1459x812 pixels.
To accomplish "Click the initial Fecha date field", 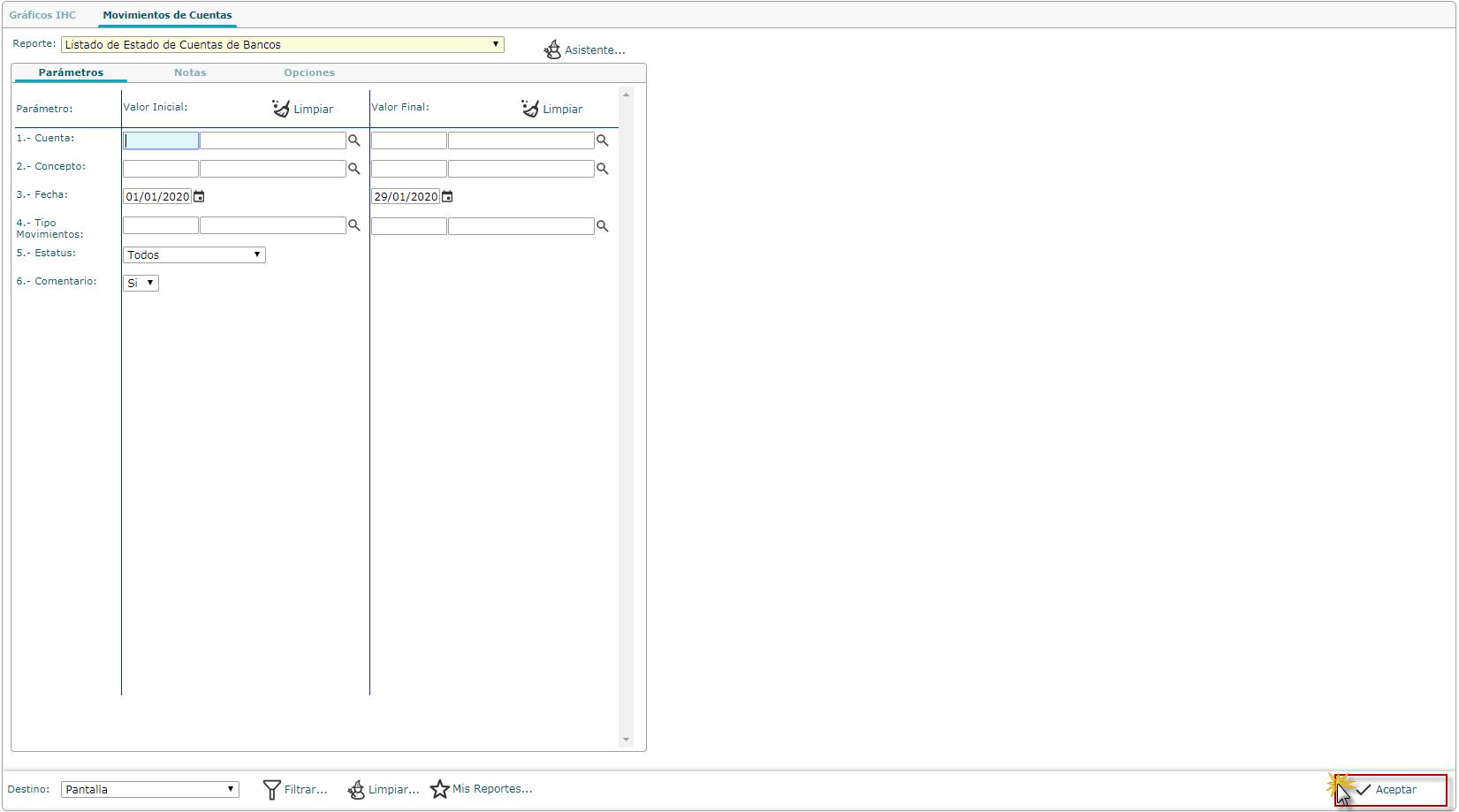I will [157, 196].
